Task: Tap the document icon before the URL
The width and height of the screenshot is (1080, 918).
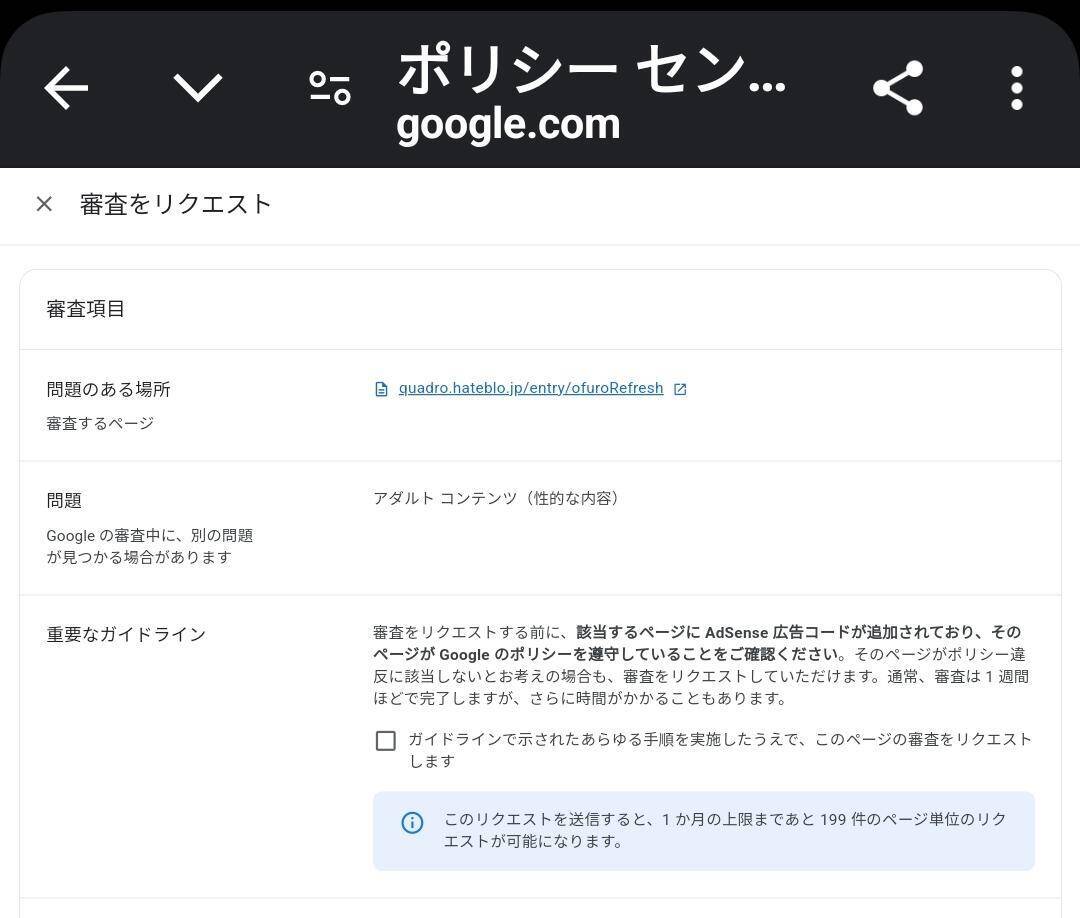Action: 381,389
